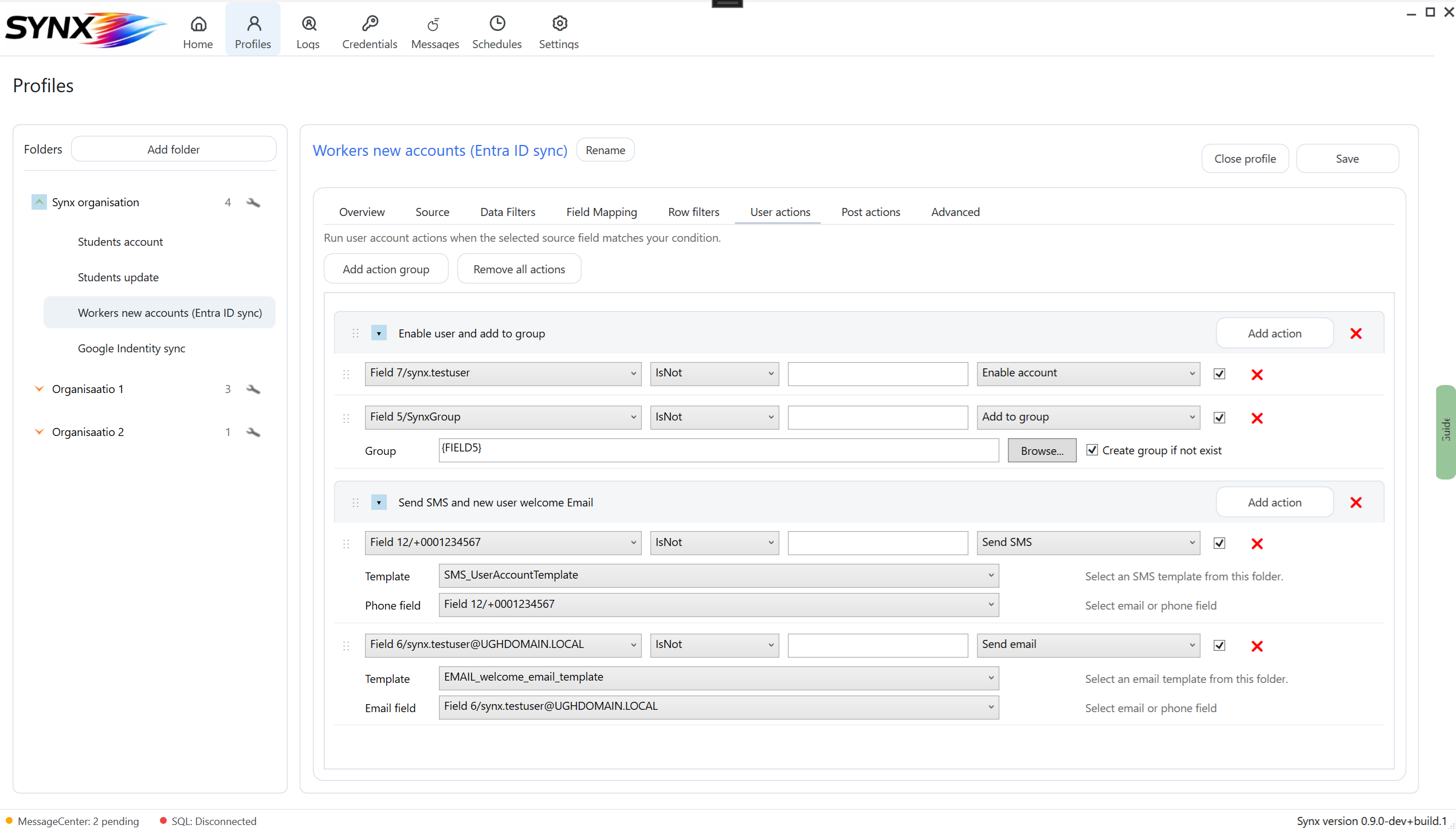This screenshot has height=829, width=1456.
Task: Switch to the Source tab
Action: coord(433,212)
